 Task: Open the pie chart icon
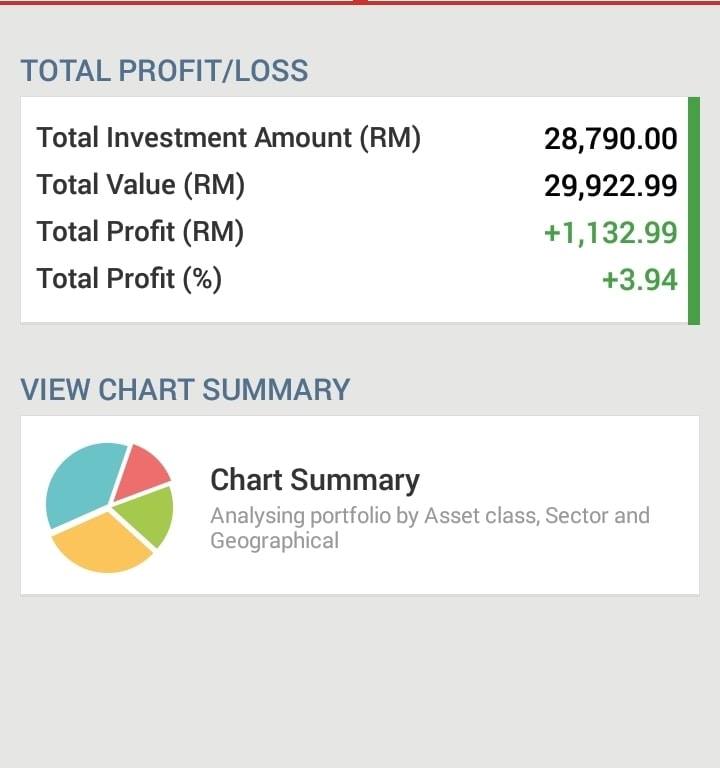[x=109, y=507]
